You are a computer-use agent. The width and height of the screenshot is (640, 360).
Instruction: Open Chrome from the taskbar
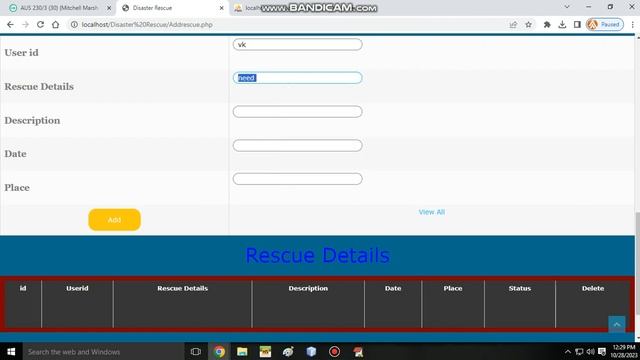(219, 351)
